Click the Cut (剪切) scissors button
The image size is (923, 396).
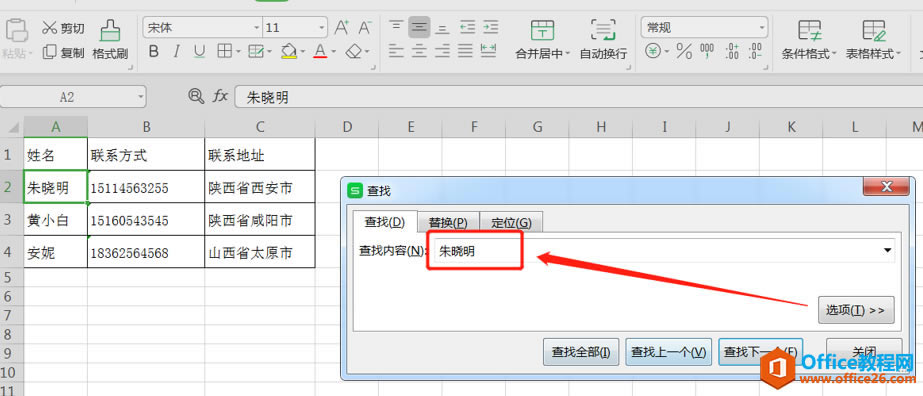[x=63, y=28]
